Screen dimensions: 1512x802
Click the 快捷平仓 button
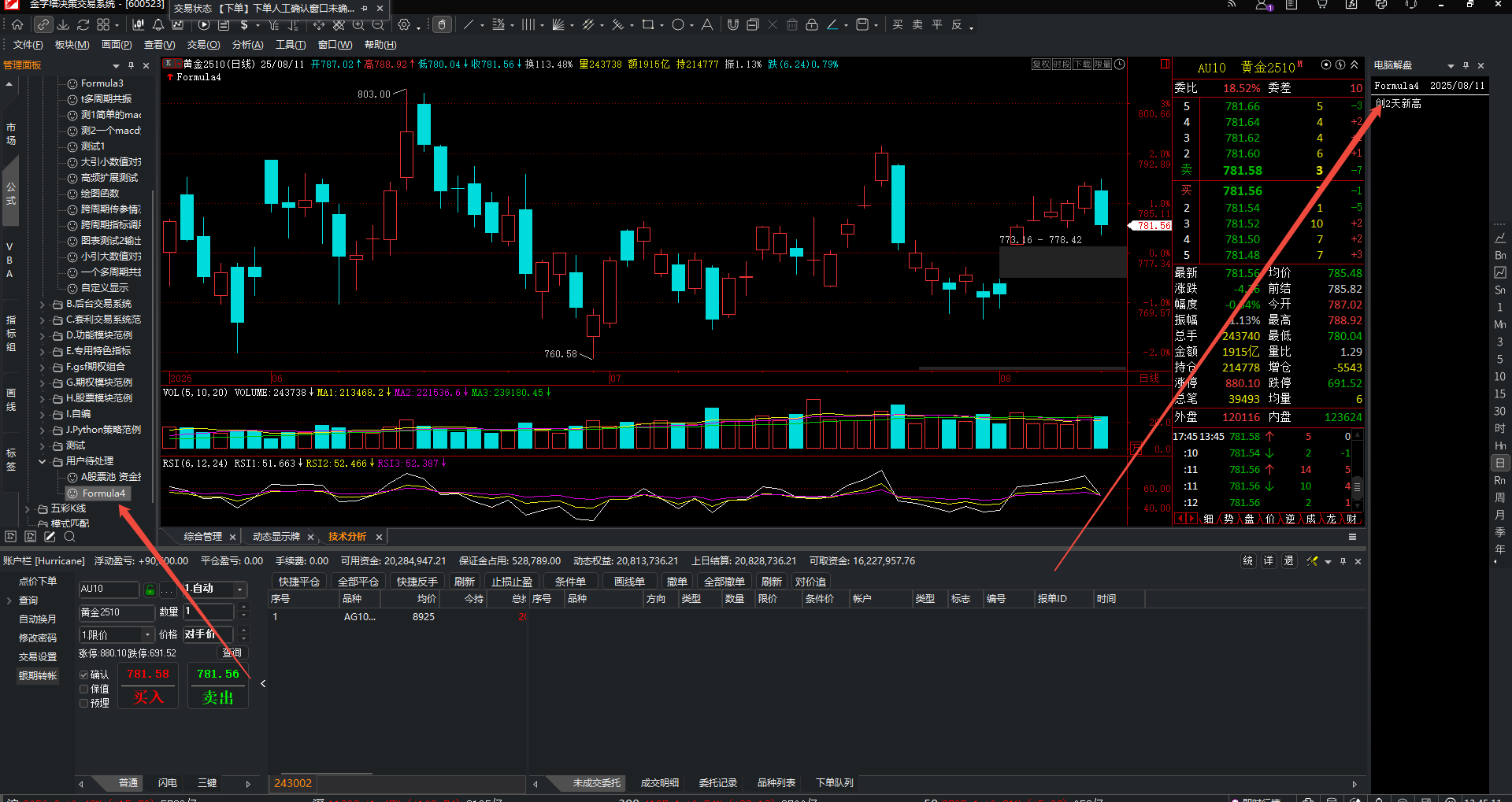point(299,582)
